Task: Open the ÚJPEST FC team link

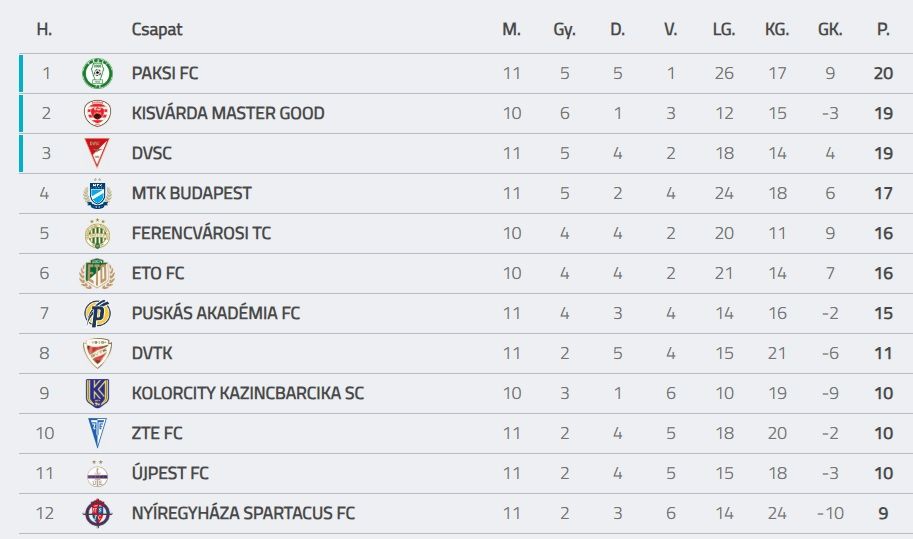Action: [170, 473]
